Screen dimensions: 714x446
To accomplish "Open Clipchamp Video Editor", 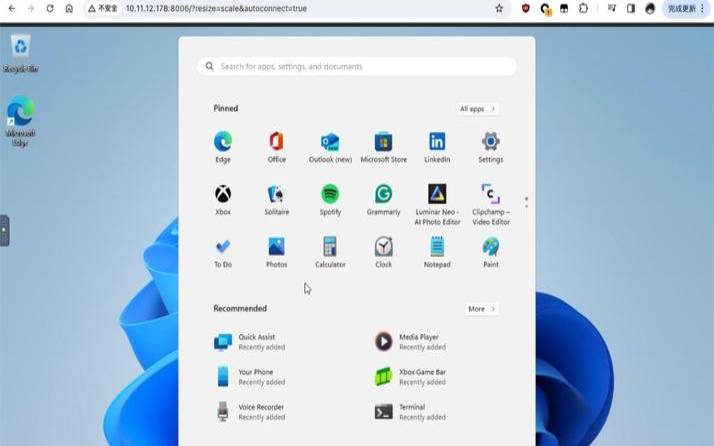I will (x=490, y=205).
